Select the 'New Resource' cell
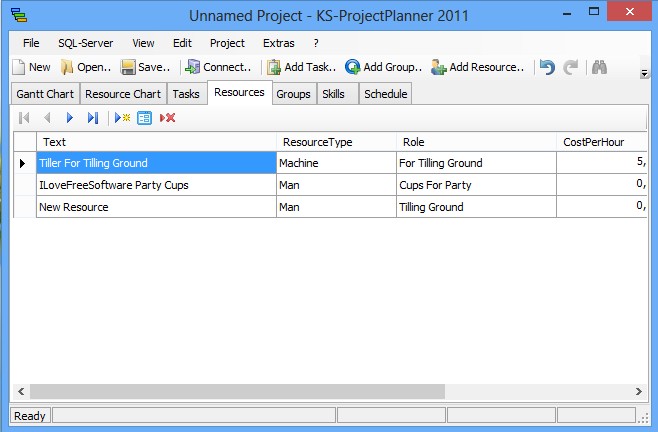 [157, 207]
